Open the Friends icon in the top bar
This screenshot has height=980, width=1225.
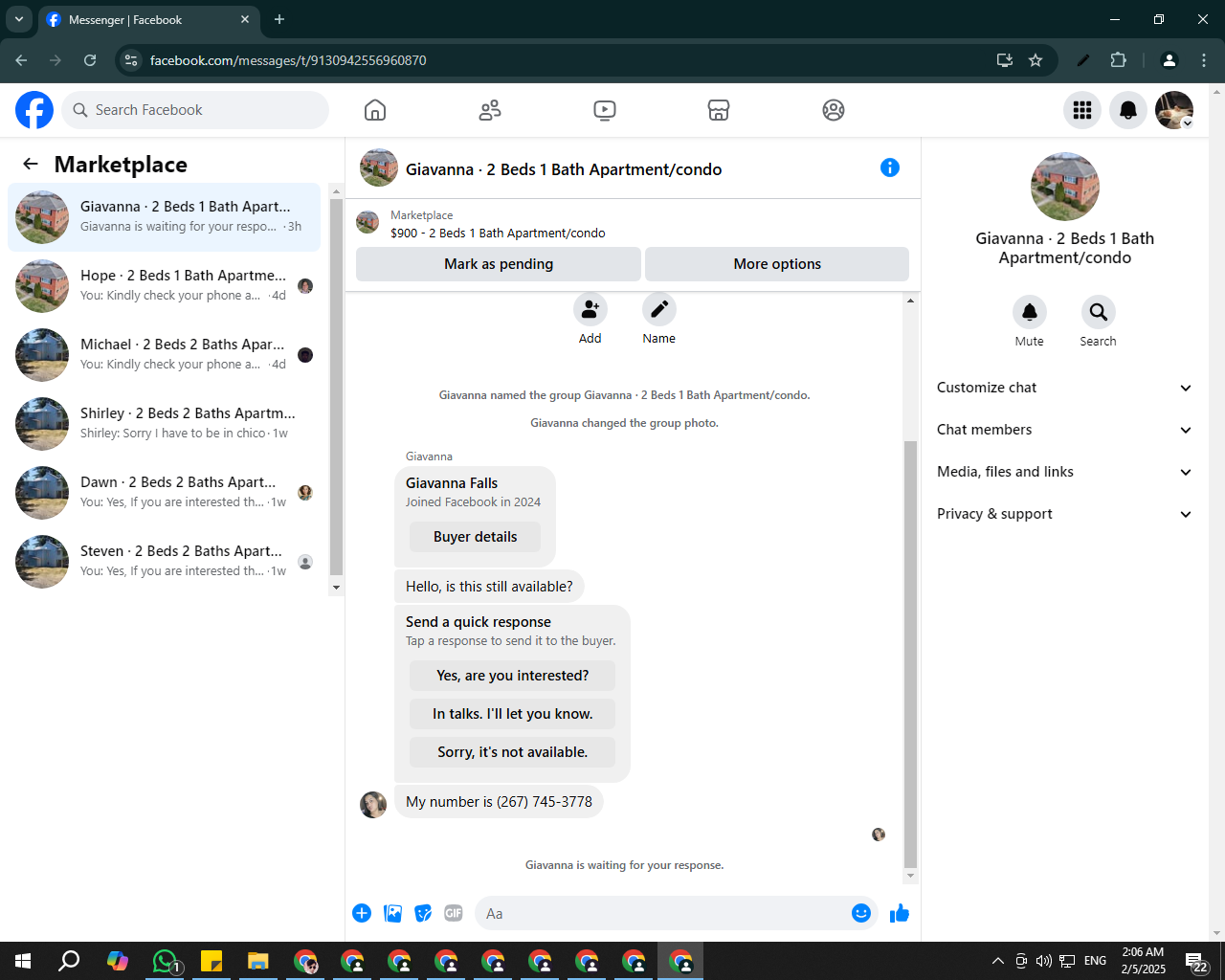[490, 110]
